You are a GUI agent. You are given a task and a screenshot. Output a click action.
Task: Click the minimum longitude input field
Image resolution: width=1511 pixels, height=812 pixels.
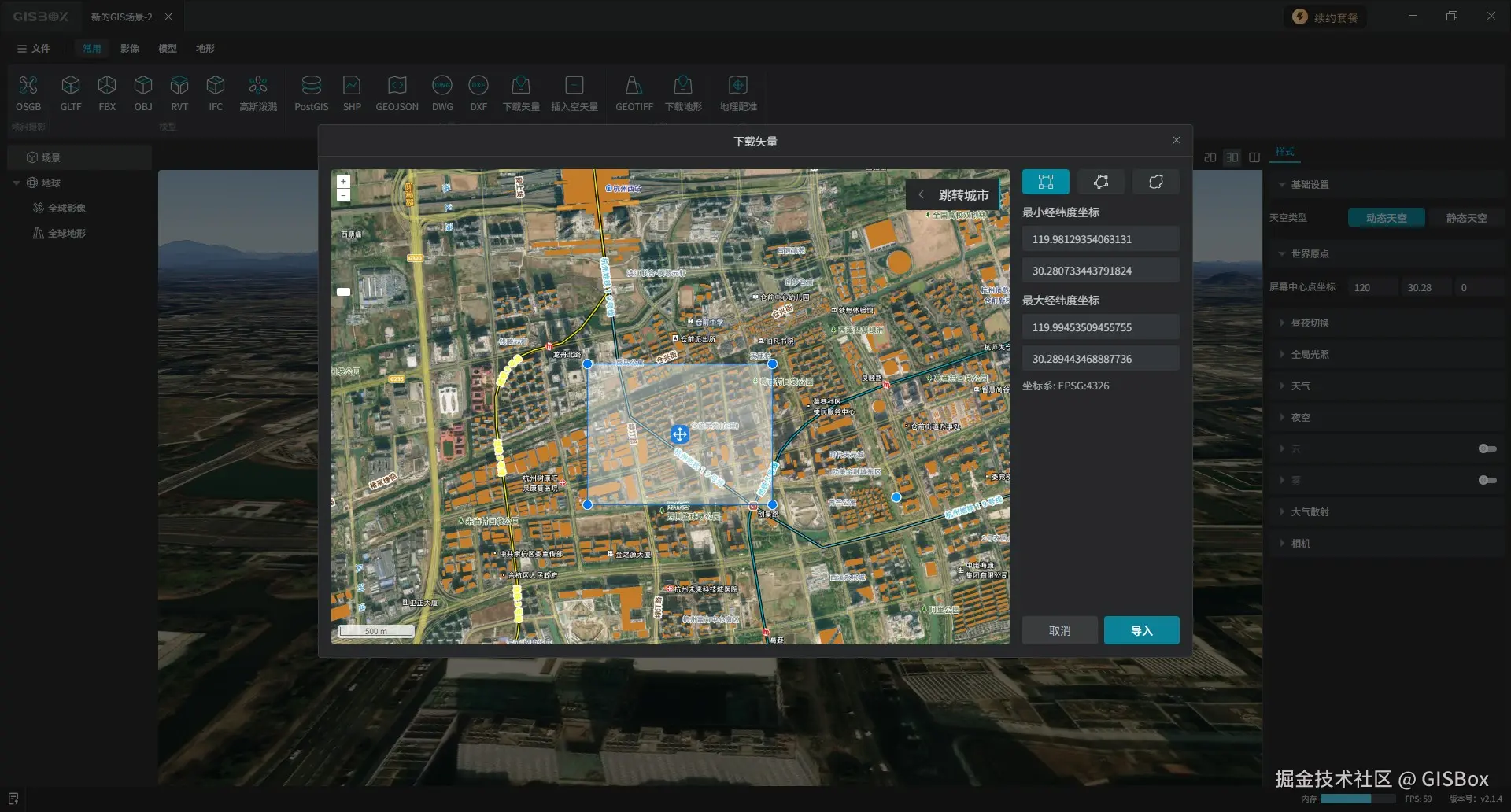[x=1101, y=239]
